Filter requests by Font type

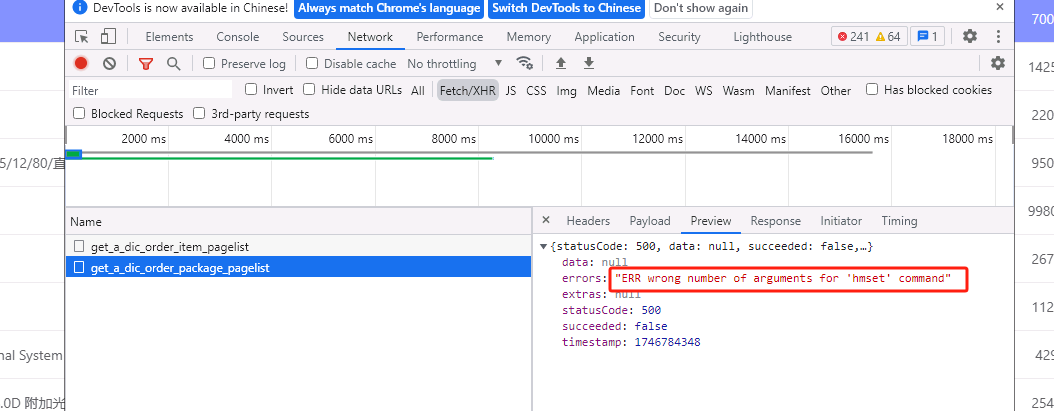642,90
